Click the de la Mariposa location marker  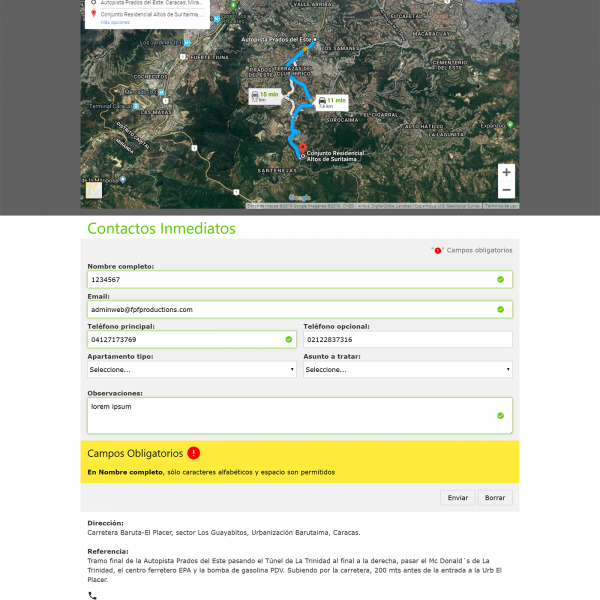(x=122, y=179)
